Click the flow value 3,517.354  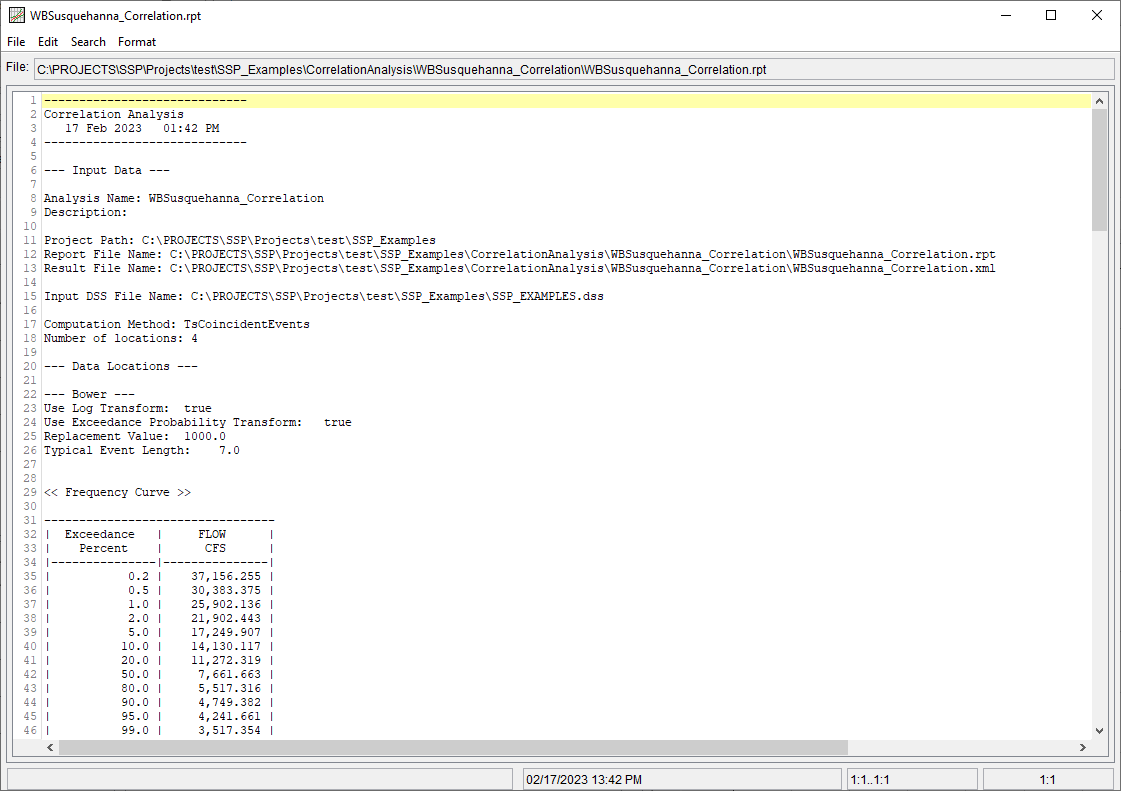(229, 730)
